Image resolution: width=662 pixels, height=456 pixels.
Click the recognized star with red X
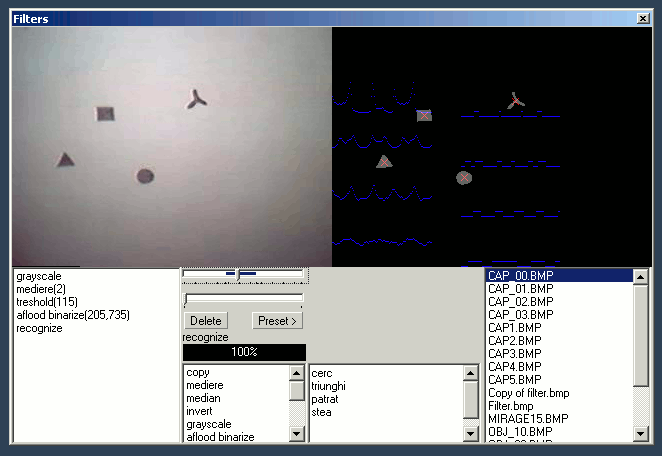coord(515,100)
